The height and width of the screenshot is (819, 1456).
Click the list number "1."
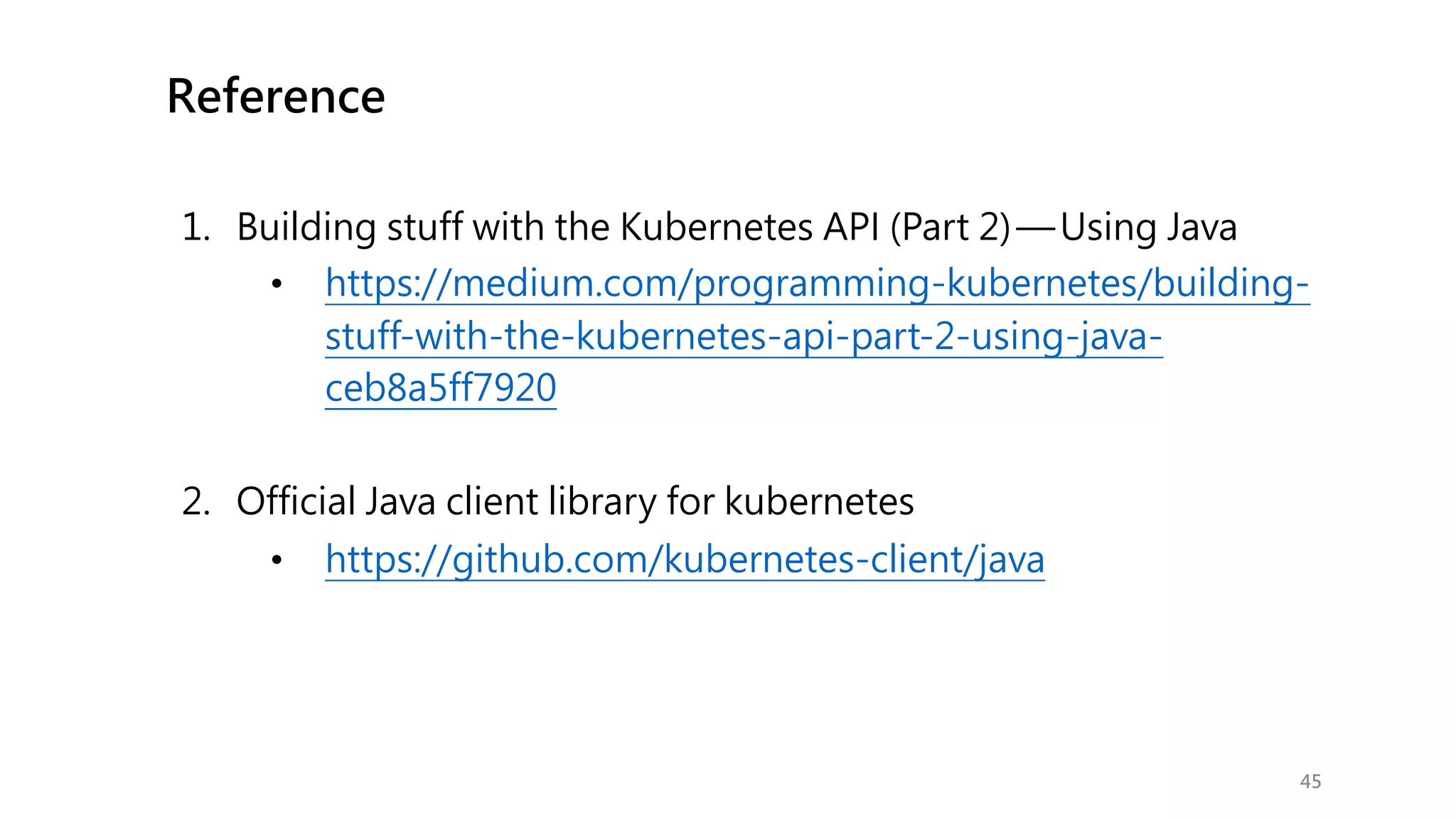pos(196,227)
